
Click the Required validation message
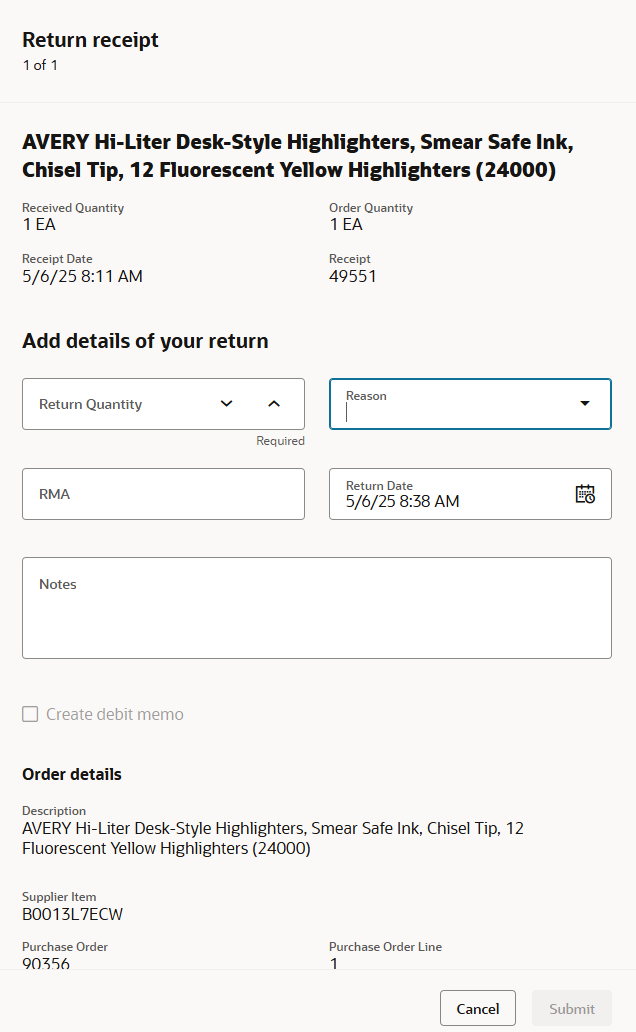pyautogui.click(x=280, y=441)
